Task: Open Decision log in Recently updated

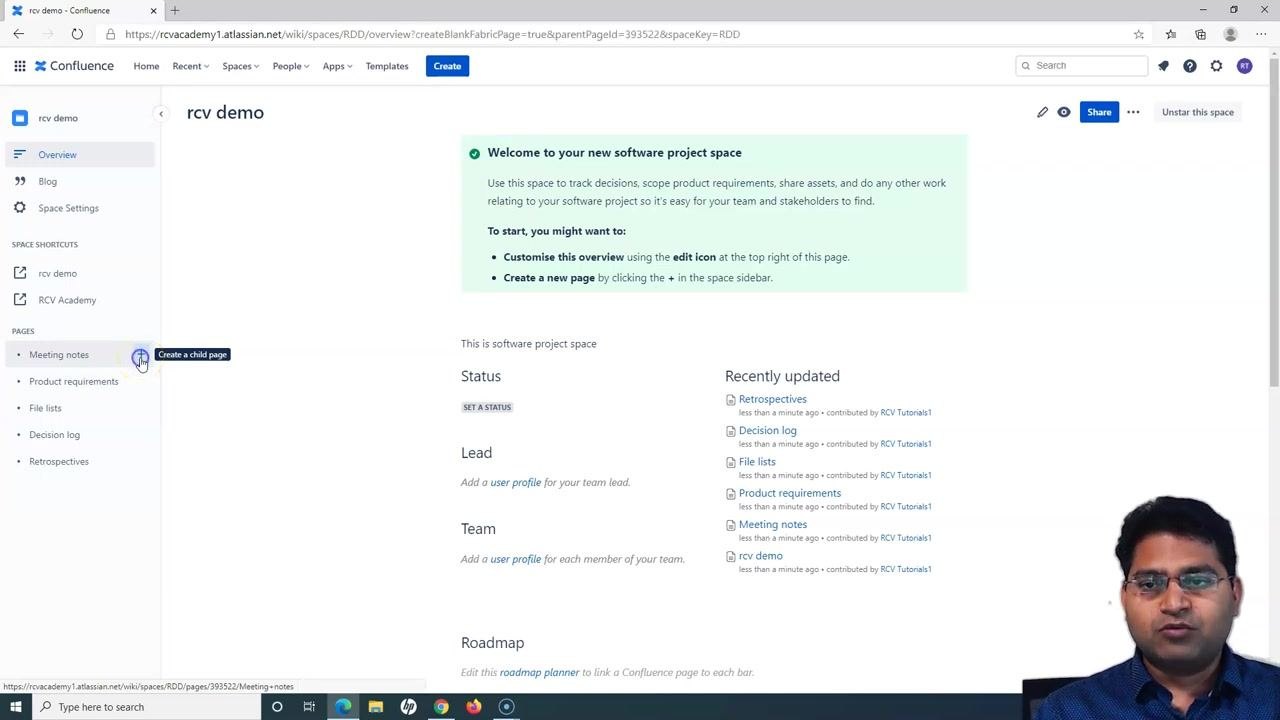Action: (x=767, y=431)
